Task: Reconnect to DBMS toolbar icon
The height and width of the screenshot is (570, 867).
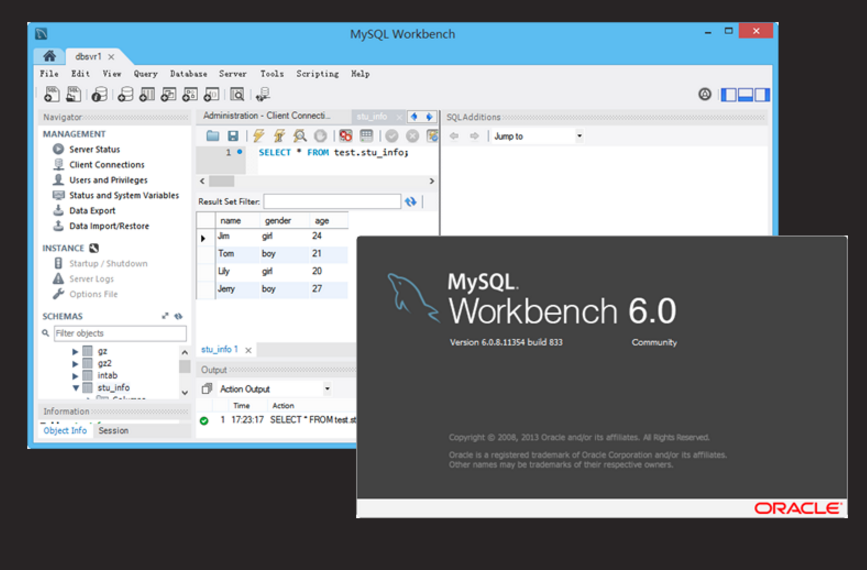Action: click(263, 95)
